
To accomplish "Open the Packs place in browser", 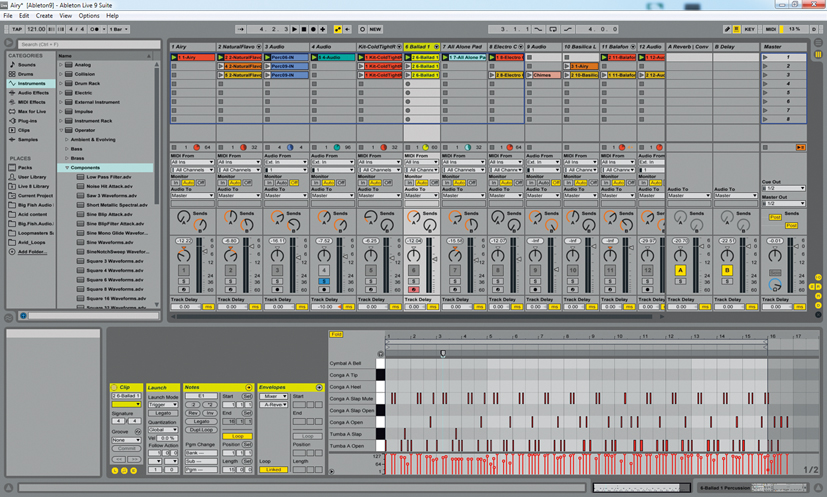I will pyautogui.click(x=24, y=167).
